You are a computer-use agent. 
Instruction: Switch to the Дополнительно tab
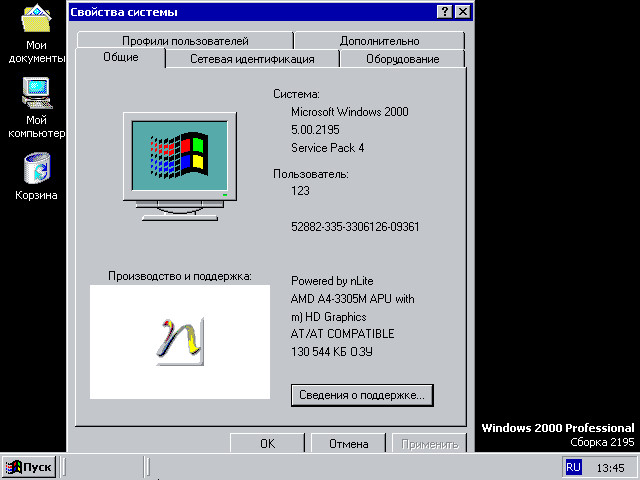click(379, 40)
